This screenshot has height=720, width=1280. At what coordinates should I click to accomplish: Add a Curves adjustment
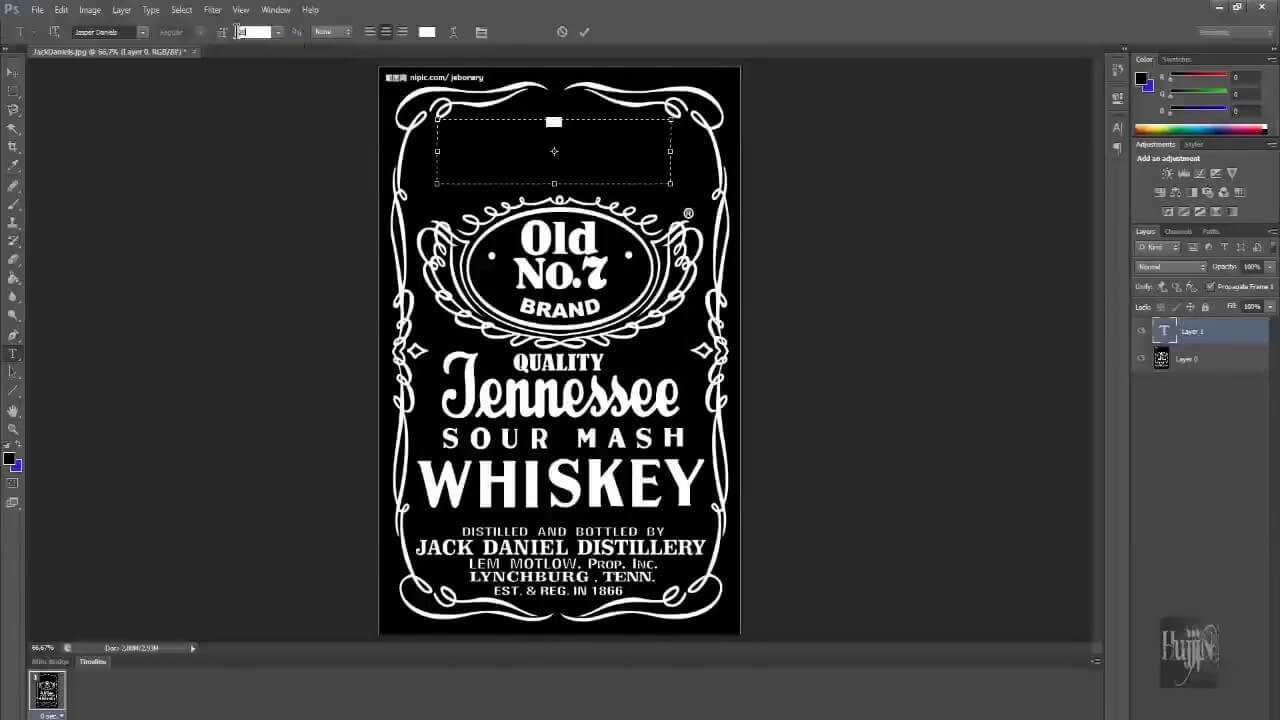tap(1199, 173)
